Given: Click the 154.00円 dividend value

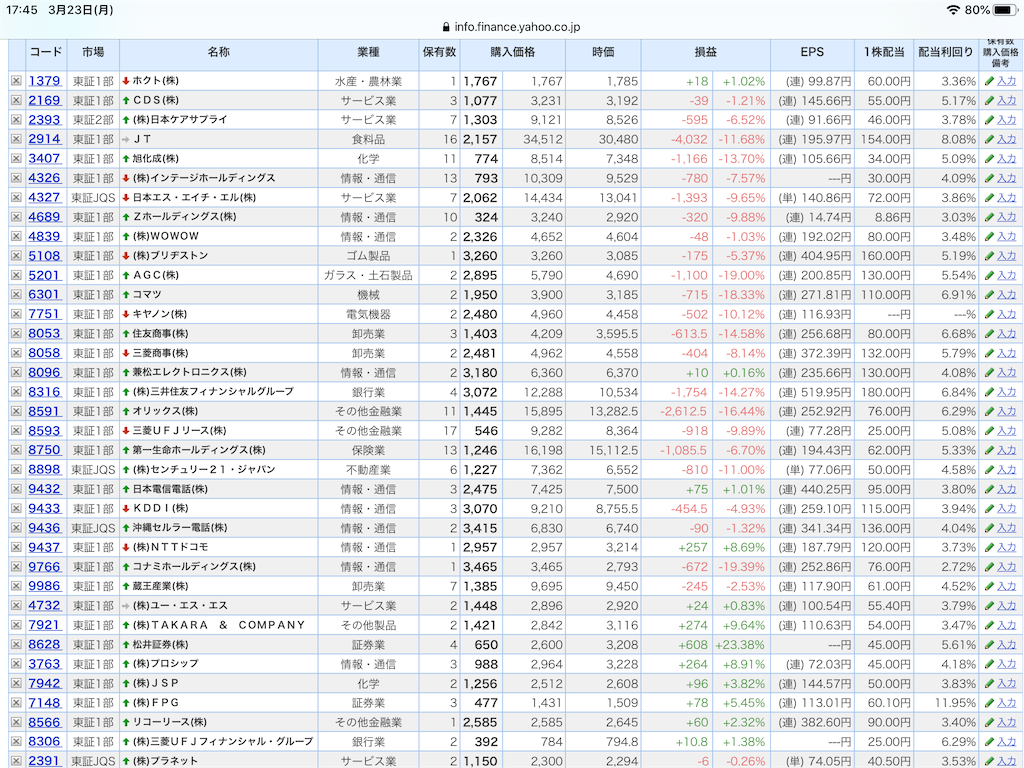Looking at the screenshot, I should pyautogui.click(x=885, y=139).
